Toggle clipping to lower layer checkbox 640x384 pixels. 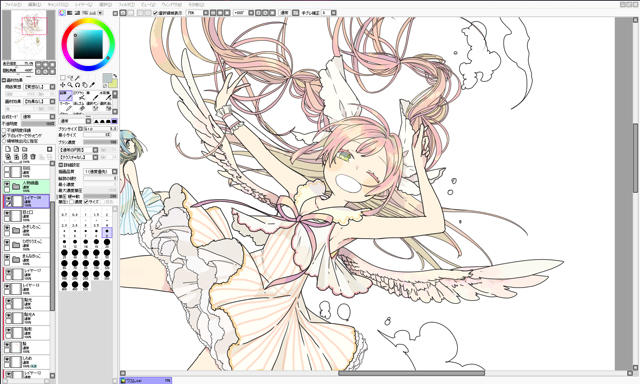(x=4, y=135)
